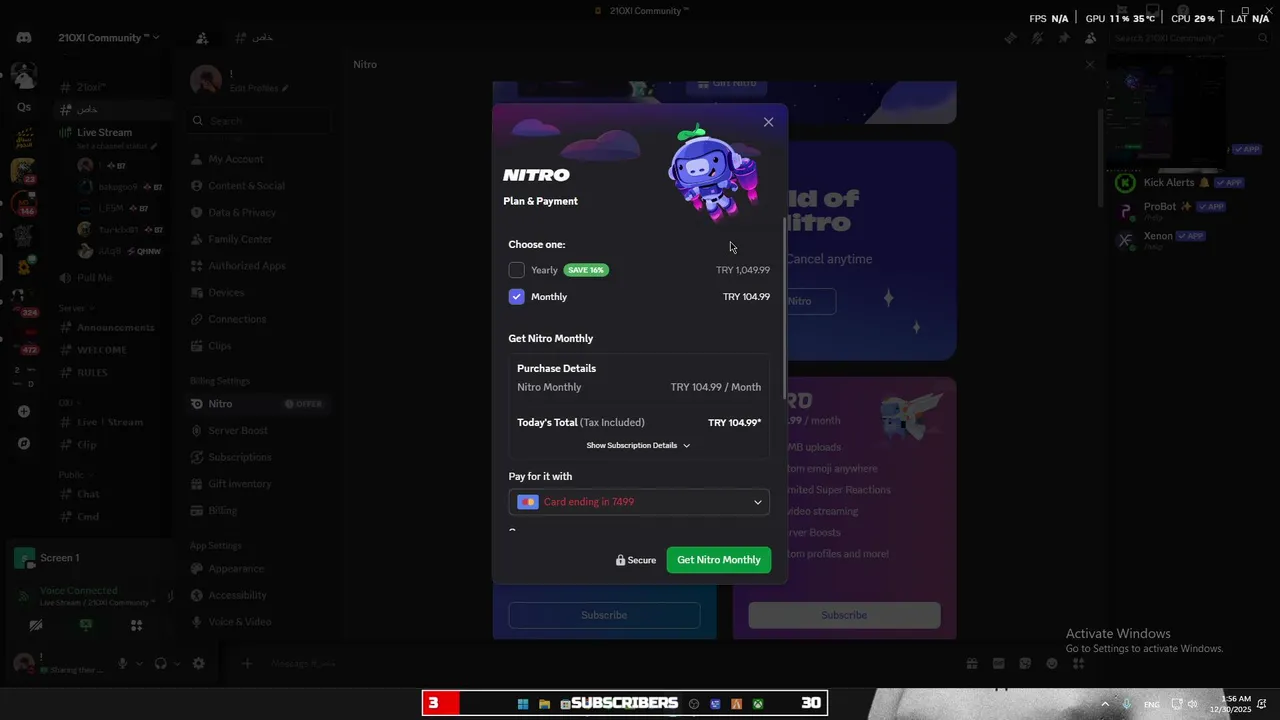The image size is (1280, 720).
Task: Close the Nitro Plan & Payment dialog
Action: pyautogui.click(x=768, y=122)
